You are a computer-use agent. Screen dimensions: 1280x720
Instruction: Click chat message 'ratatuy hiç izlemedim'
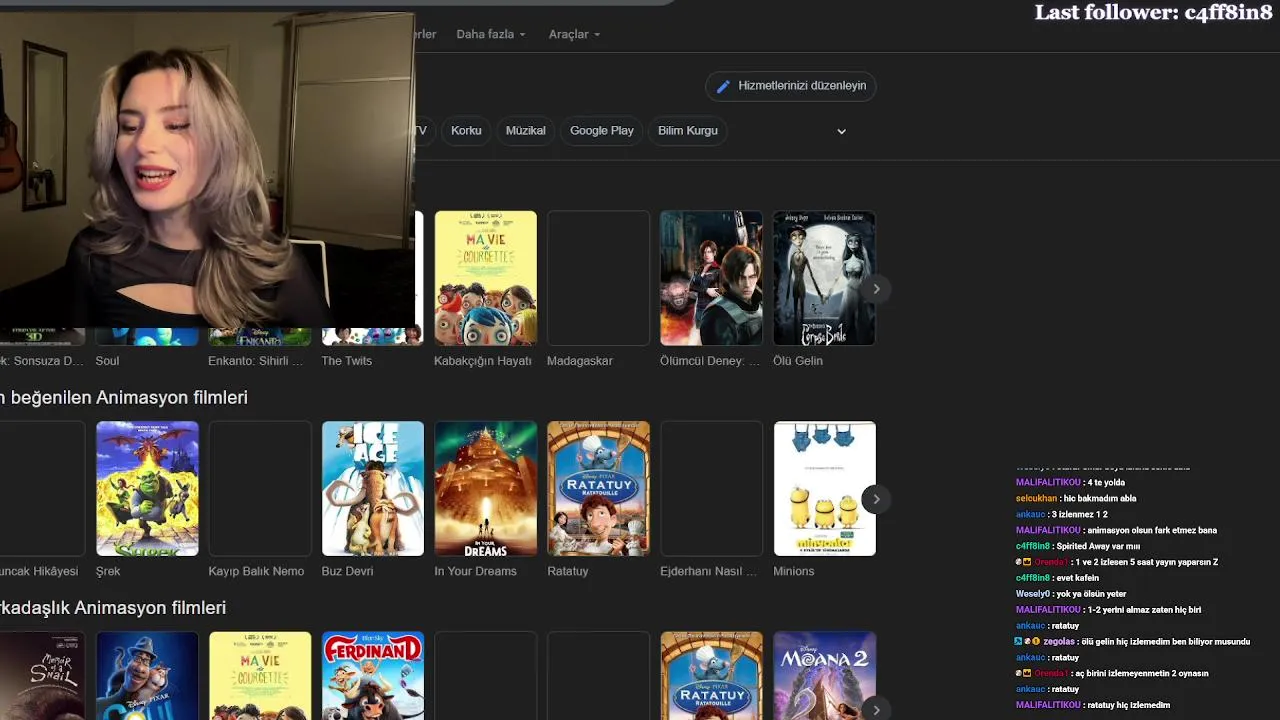(1129, 705)
